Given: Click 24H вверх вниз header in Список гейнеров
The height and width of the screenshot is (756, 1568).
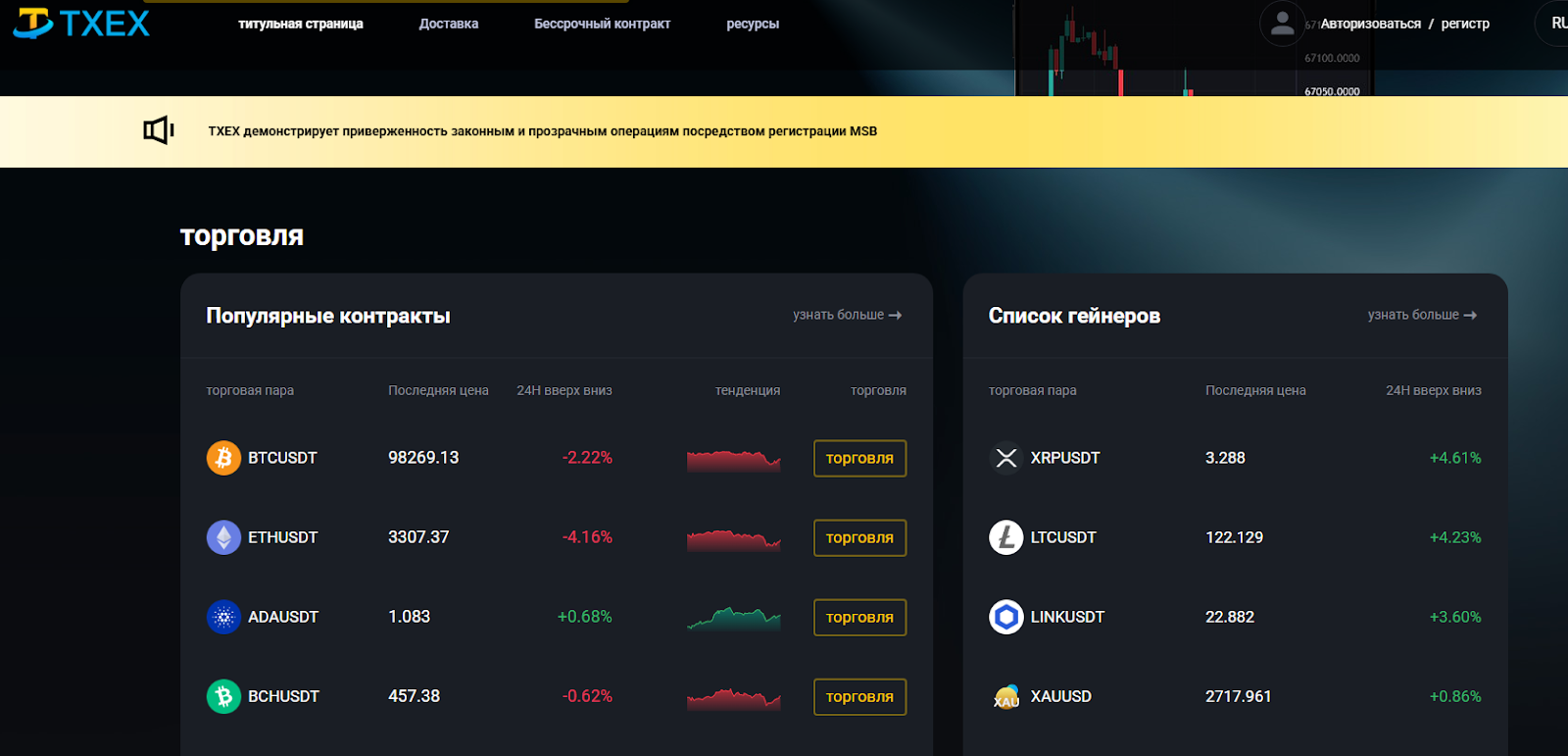Looking at the screenshot, I should tap(1434, 390).
